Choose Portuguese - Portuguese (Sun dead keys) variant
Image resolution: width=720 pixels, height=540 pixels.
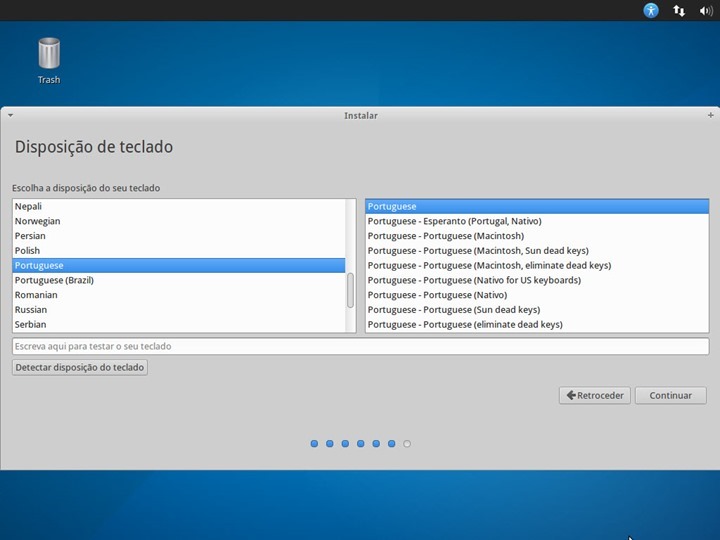[537, 309]
